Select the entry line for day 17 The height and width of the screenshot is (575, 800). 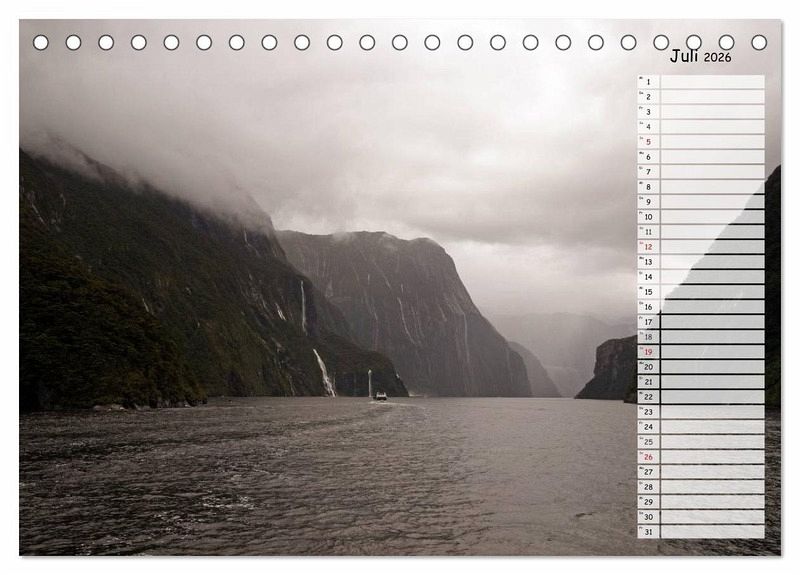tap(712, 322)
